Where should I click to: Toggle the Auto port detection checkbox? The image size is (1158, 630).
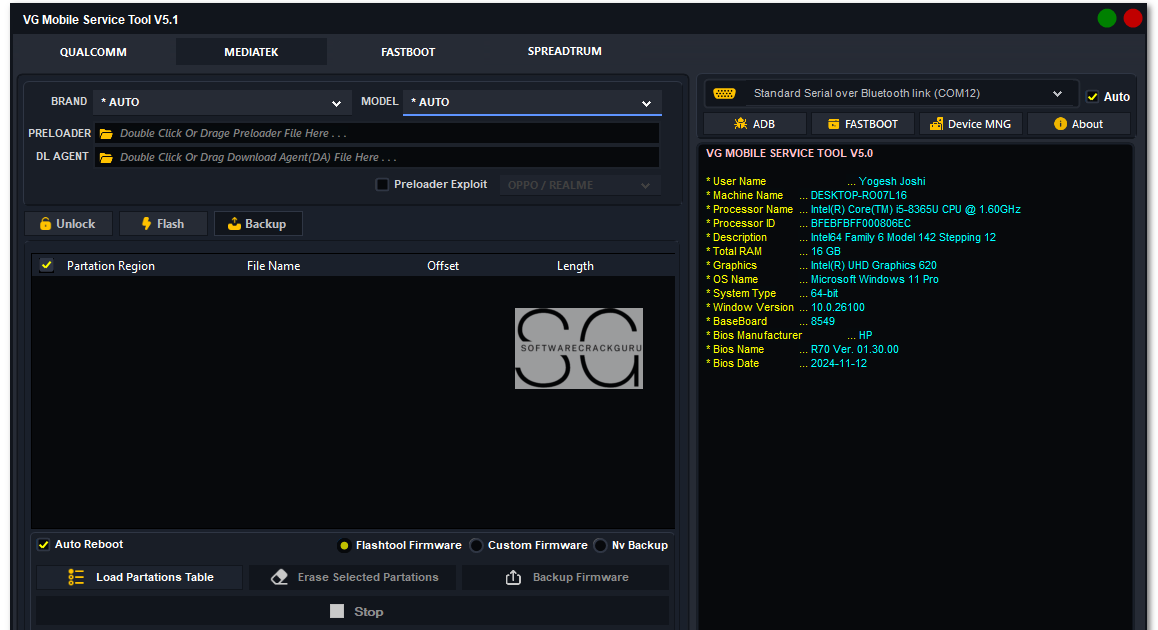click(x=1092, y=97)
